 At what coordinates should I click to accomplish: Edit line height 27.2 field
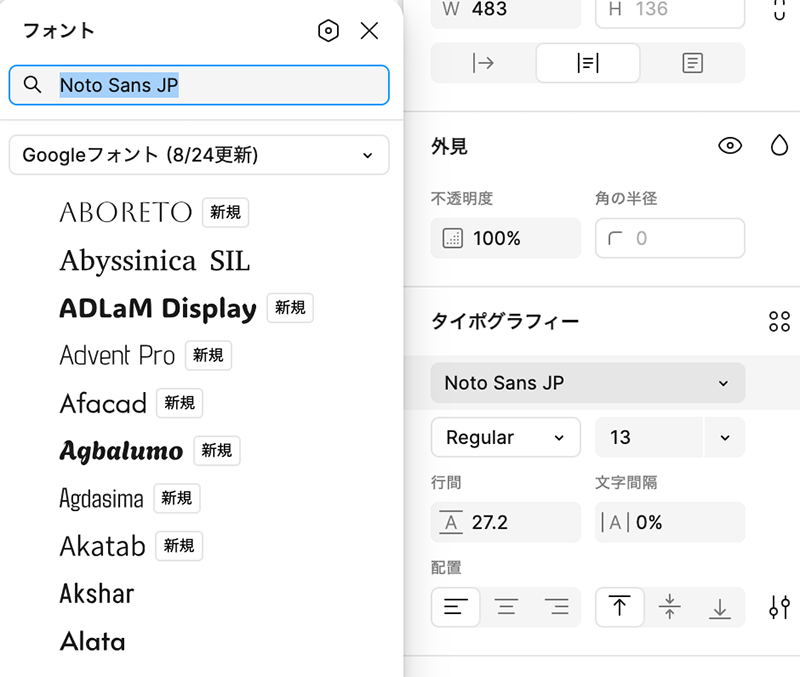[x=506, y=522]
